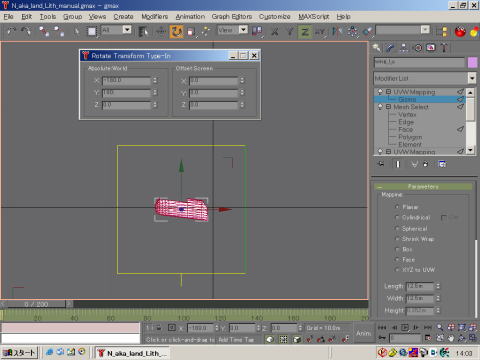Click the Go to Start playback button
Screen dimensions: 480x360
coord(382,327)
